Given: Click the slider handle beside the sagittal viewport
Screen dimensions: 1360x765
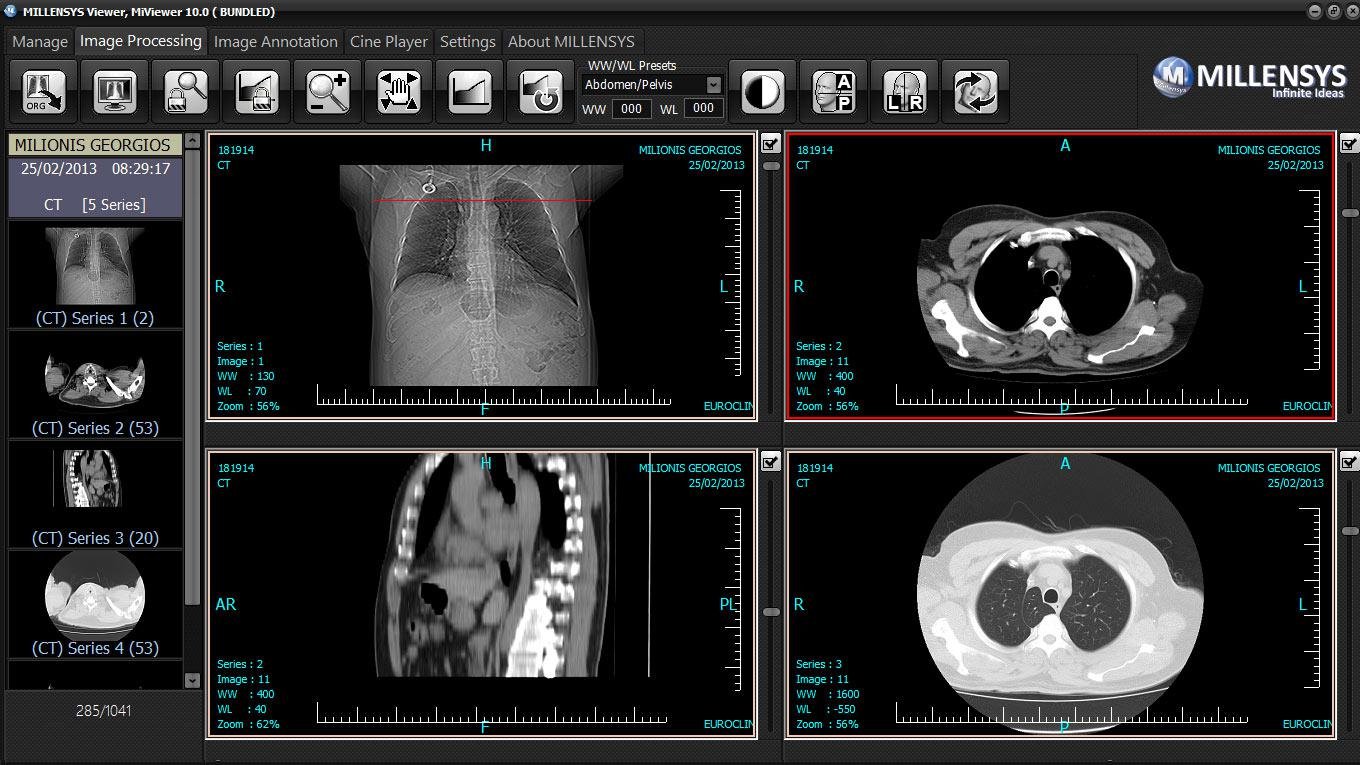Looking at the screenshot, I should click(x=771, y=612).
